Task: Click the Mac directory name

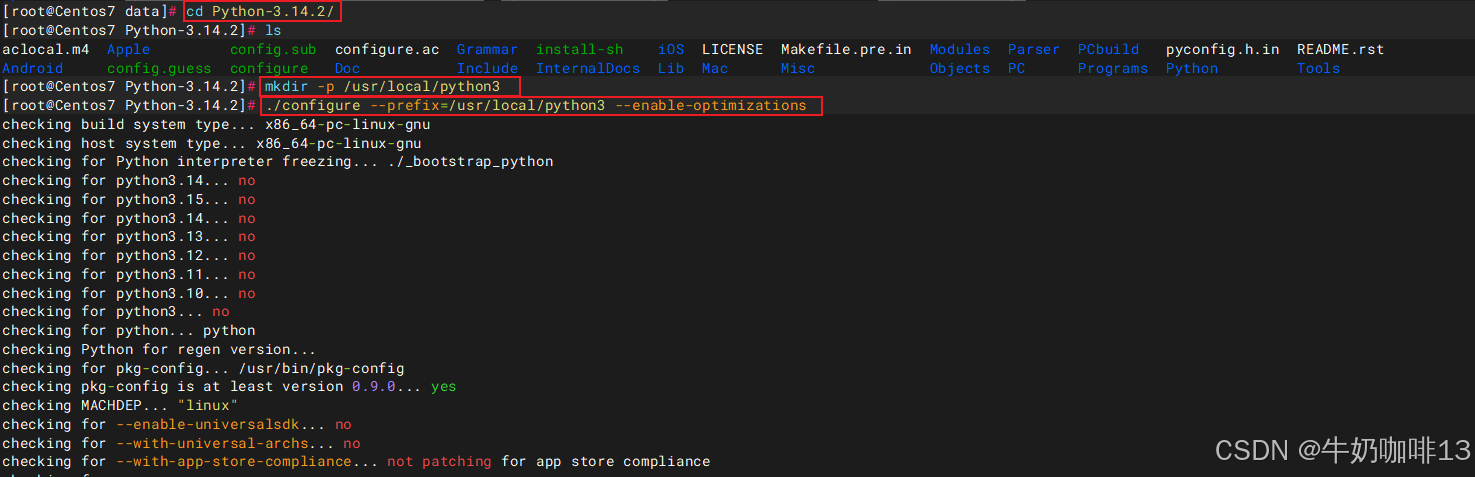Action: tap(715, 68)
